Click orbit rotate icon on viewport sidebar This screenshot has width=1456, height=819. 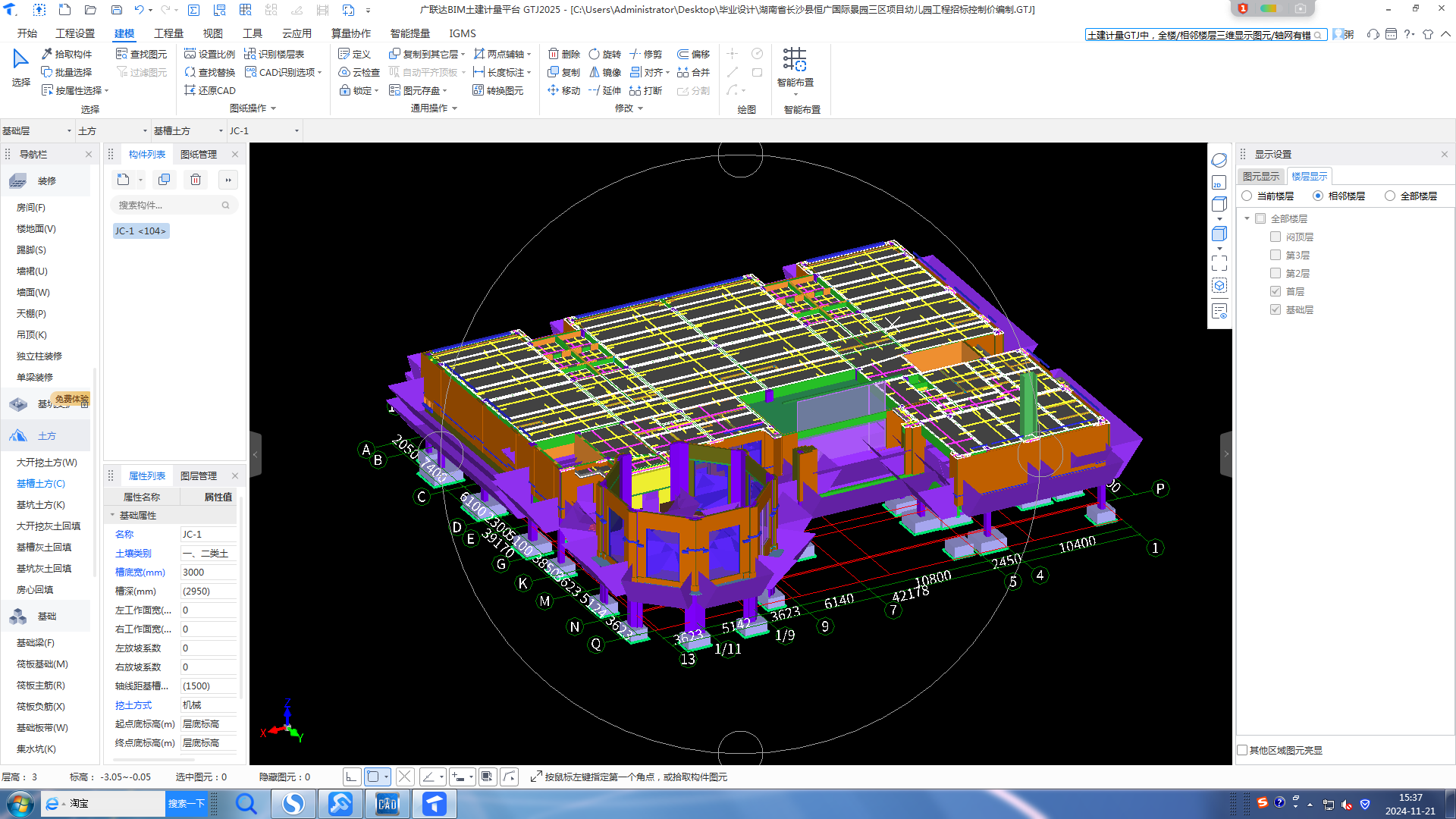click(1219, 160)
